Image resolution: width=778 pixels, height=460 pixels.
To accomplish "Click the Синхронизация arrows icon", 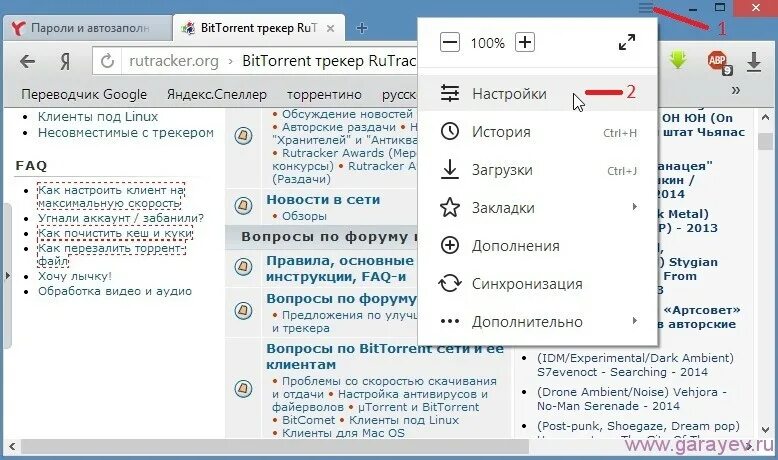I will tap(450, 283).
